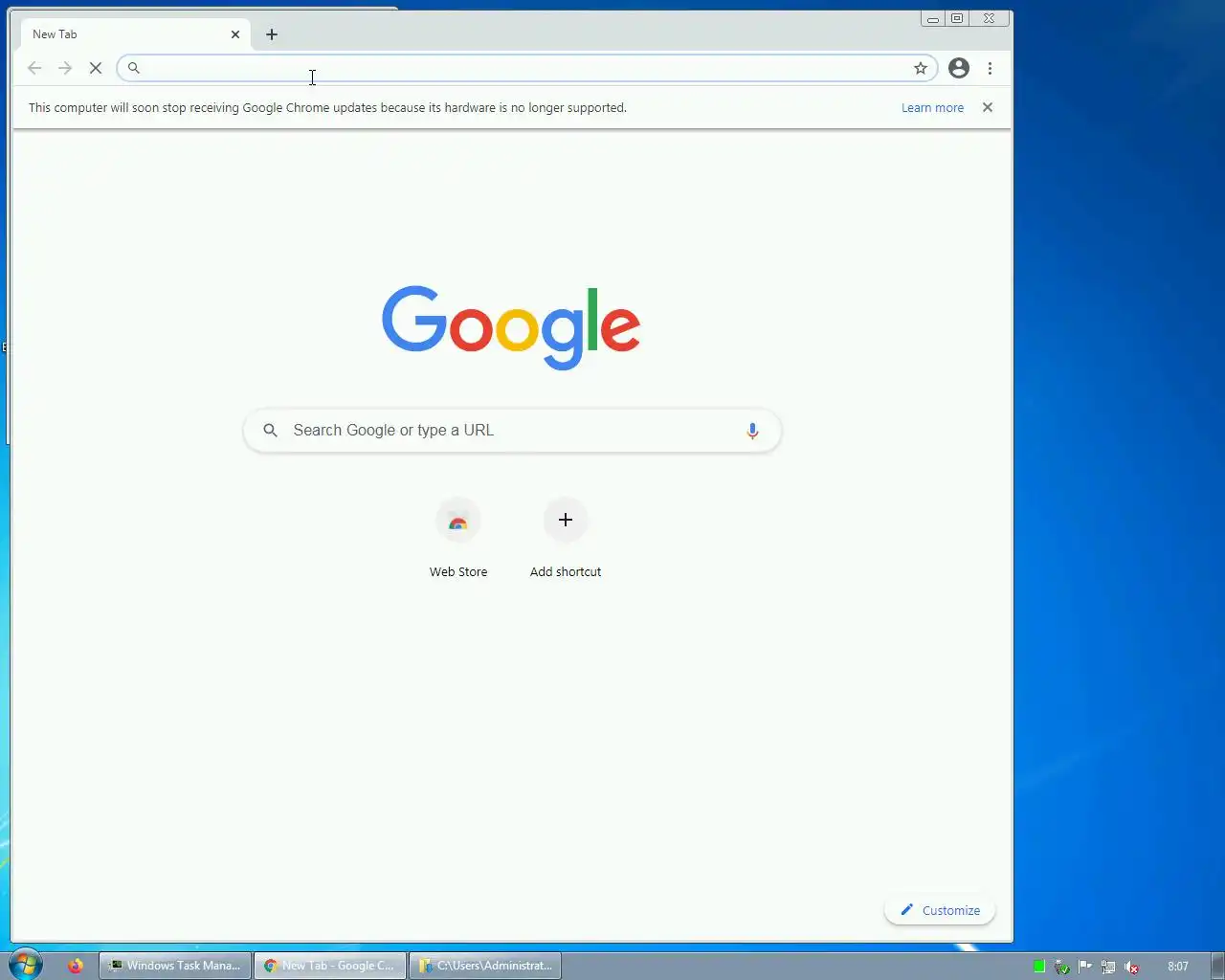Close the New Tab tab
Image resolution: width=1225 pixels, height=980 pixels.
coord(235,34)
